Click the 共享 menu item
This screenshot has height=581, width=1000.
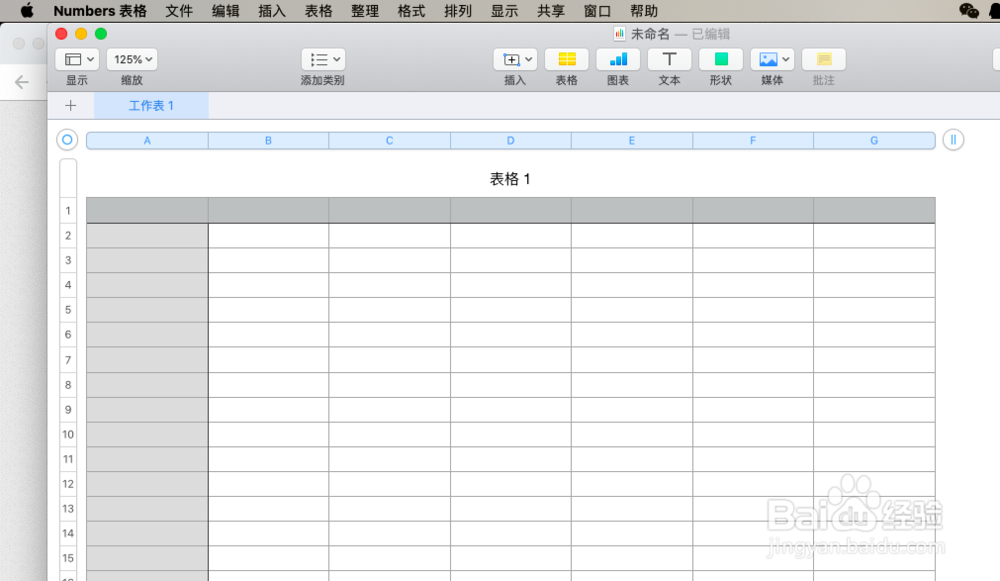[x=550, y=11]
